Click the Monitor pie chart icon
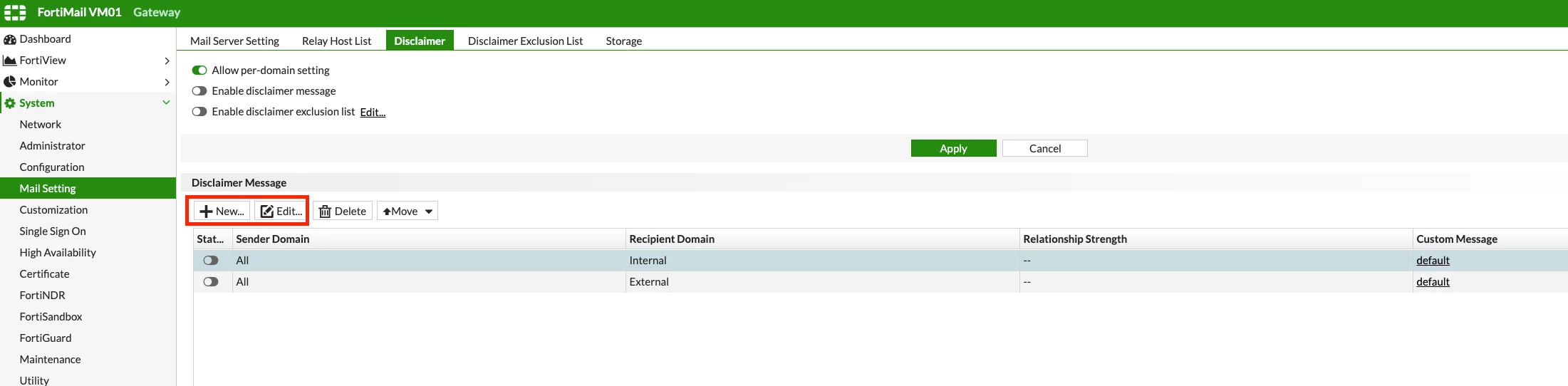Image resolution: width=1568 pixels, height=386 pixels. pos(10,82)
